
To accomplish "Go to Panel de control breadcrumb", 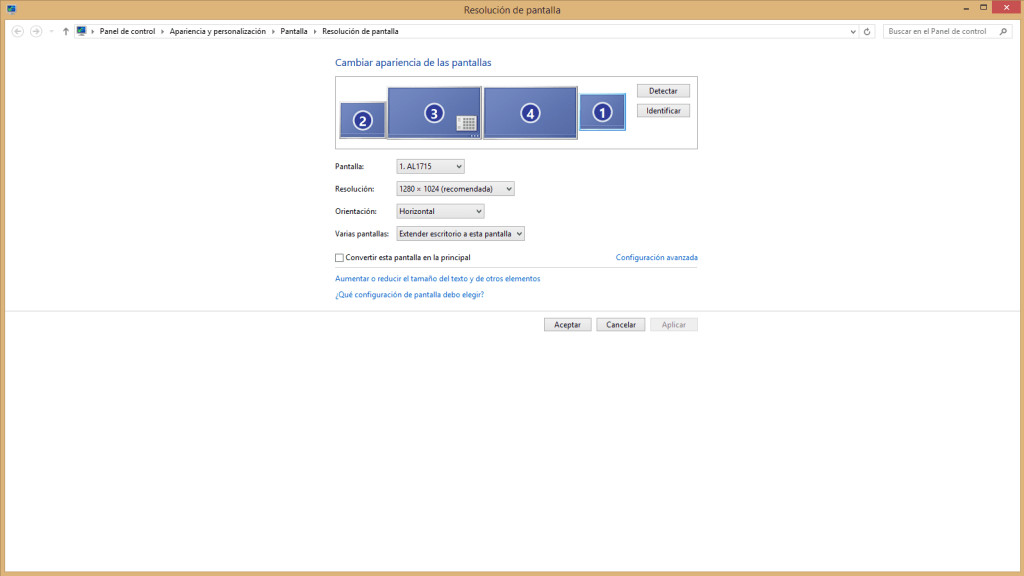I will 127,31.
